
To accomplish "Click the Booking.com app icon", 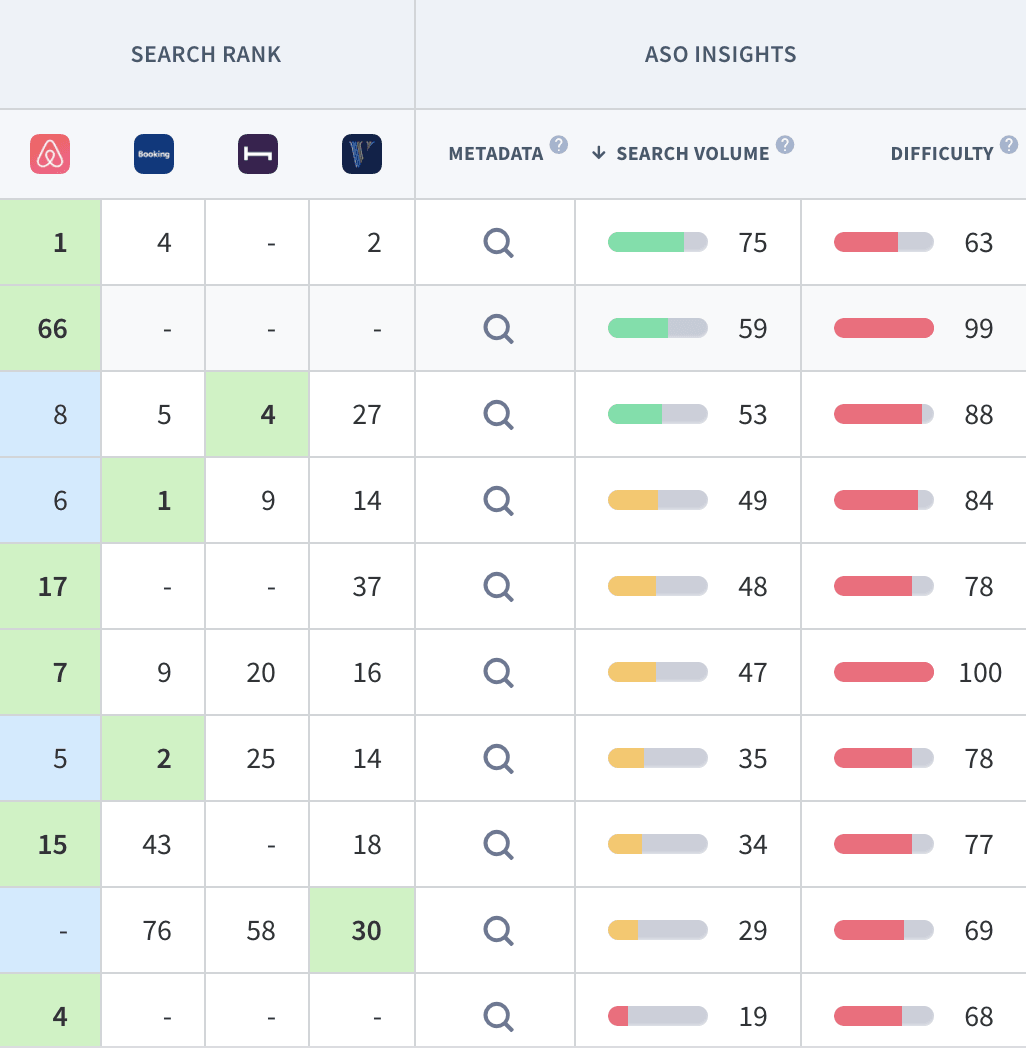I will pyautogui.click(x=153, y=153).
